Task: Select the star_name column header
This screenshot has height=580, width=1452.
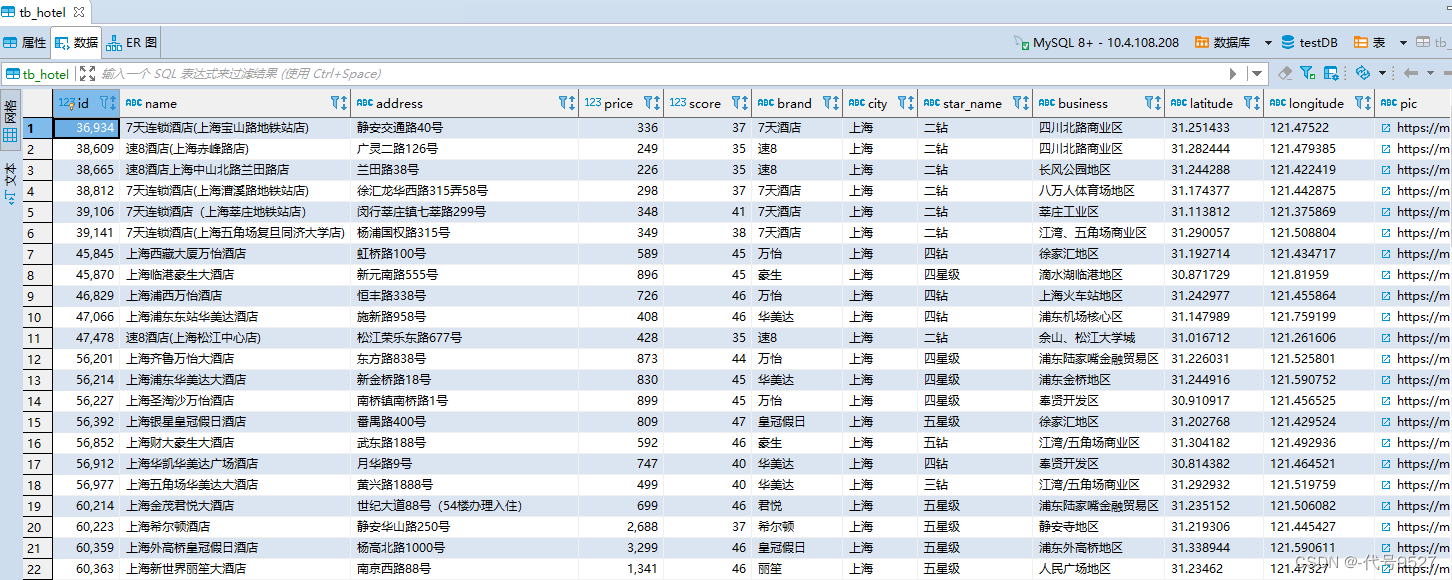Action: 975,103
